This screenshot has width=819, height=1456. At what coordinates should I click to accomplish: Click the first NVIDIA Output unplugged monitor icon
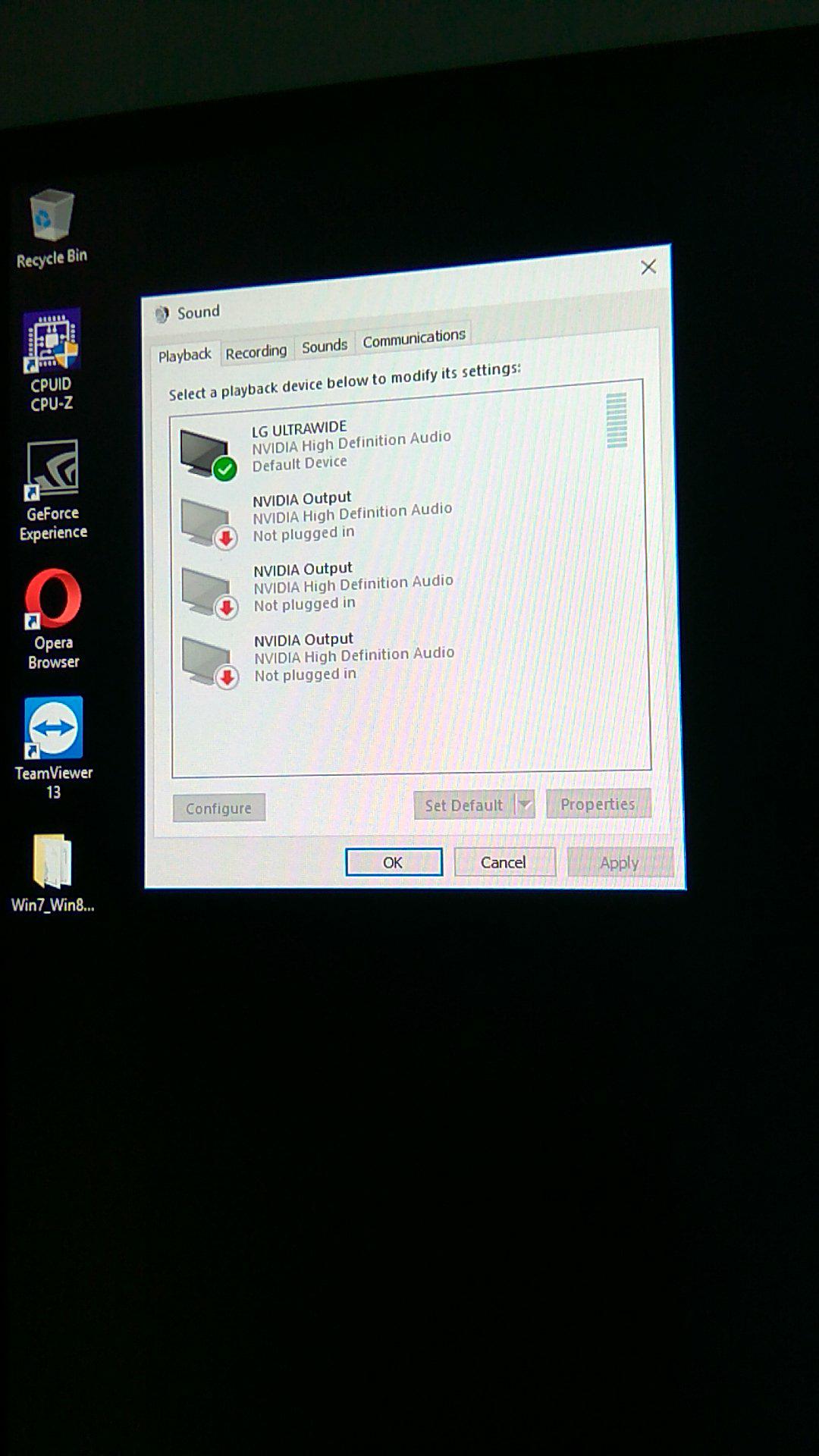(x=209, y=523)
